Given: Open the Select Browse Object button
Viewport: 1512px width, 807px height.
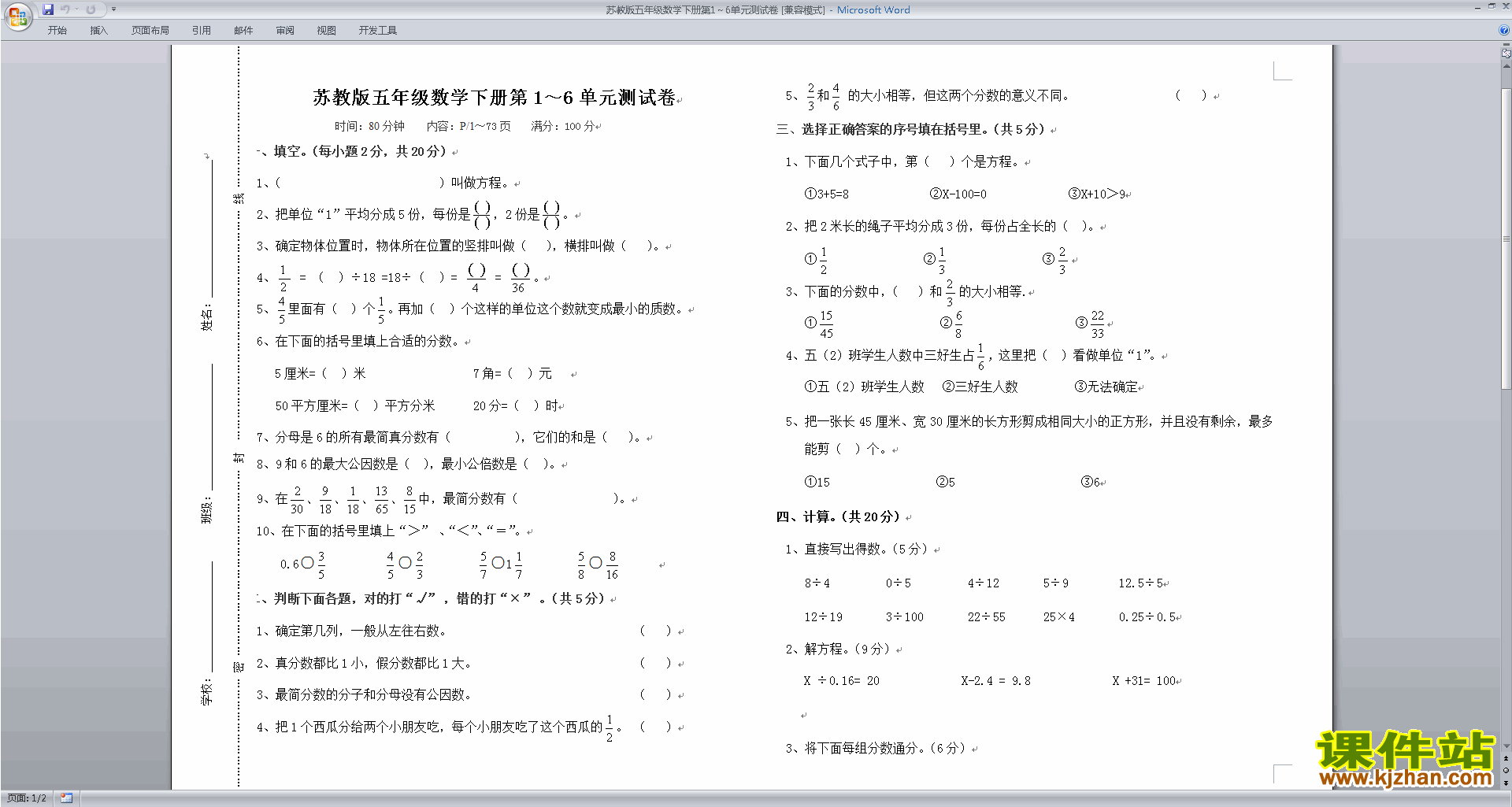Looking at the screenshot, I should (x=1506, y=770).
